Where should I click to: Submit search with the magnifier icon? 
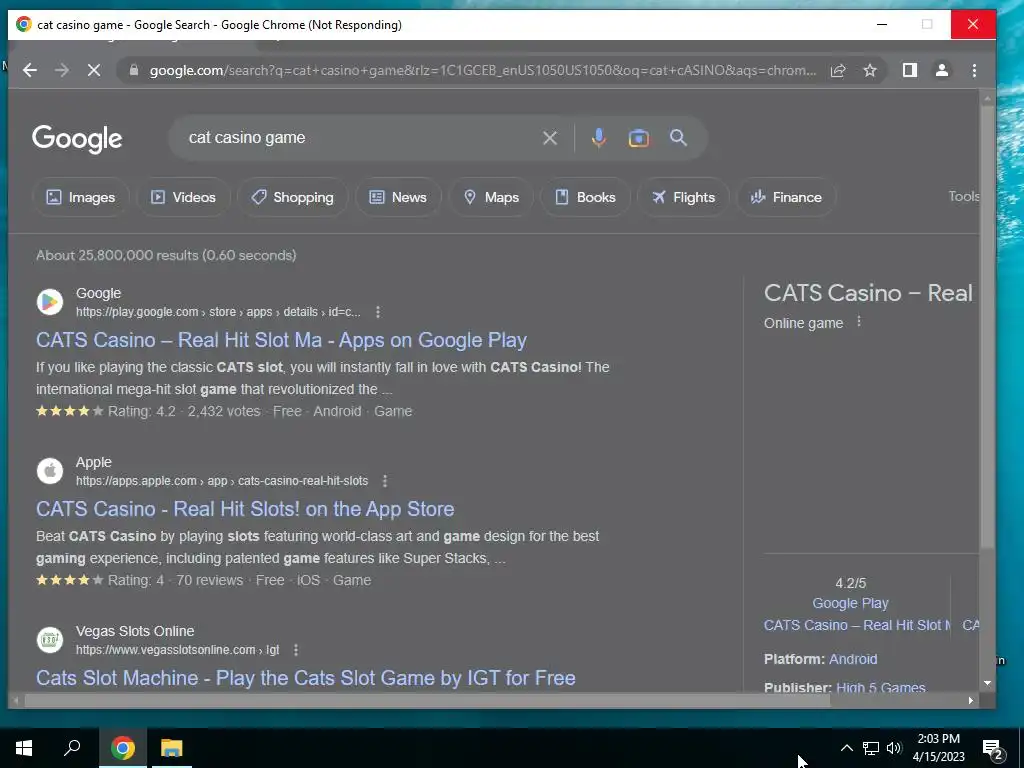click(x=679, y=138)
